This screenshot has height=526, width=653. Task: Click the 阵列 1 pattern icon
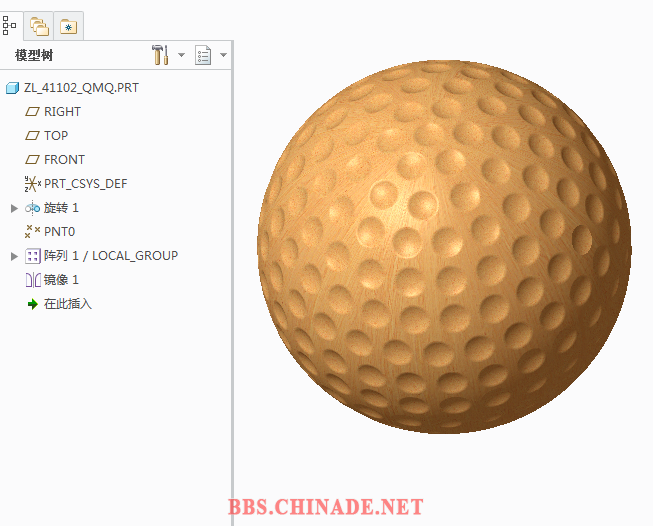tap(33, 256)
